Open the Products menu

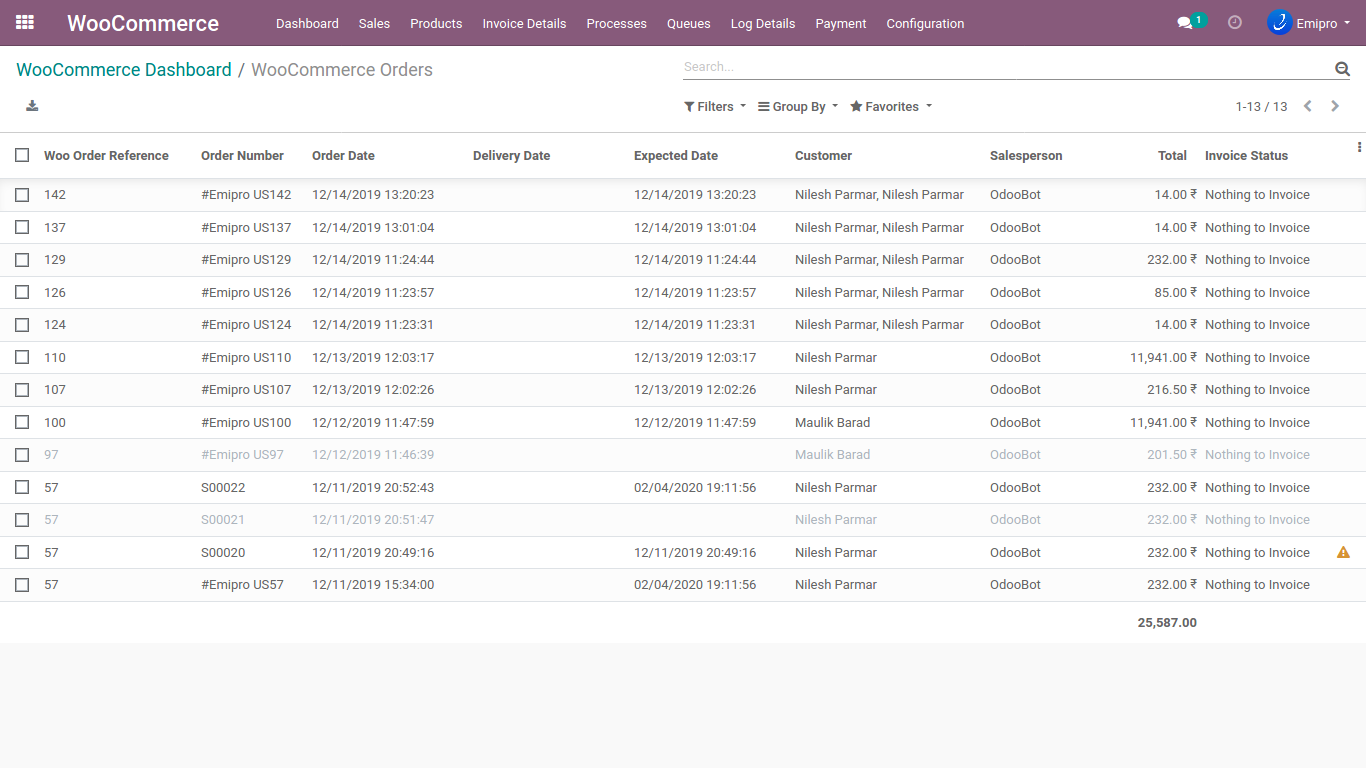436,23
